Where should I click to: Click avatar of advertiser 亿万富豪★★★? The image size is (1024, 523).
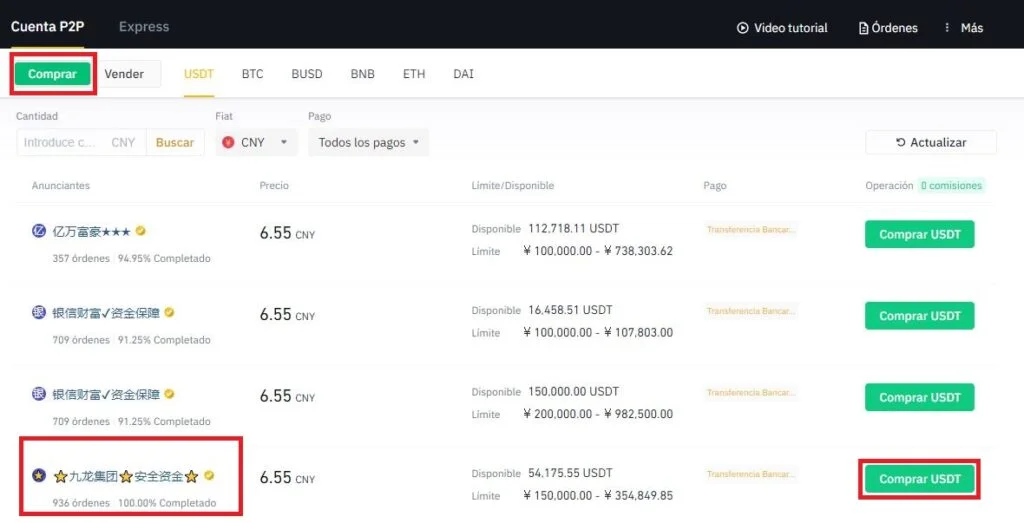pyautogui.click(x=39, y=230)
